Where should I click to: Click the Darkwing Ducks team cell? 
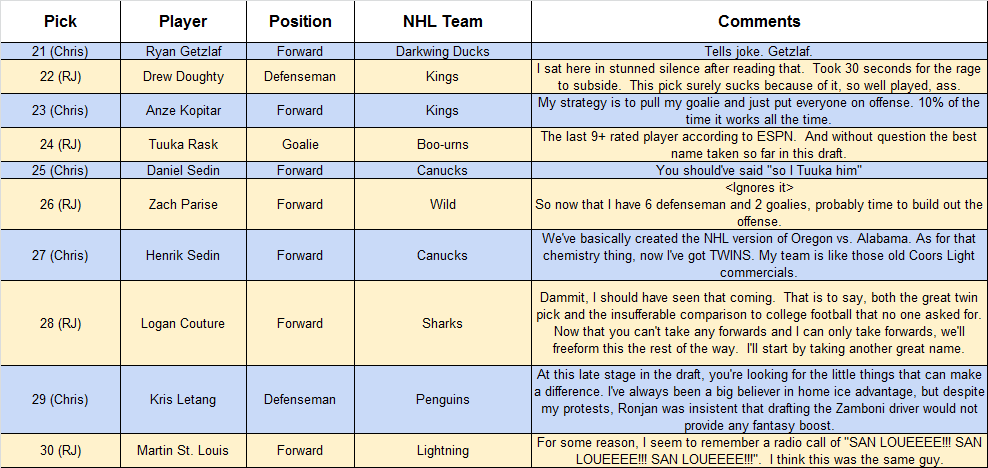pyautogui.click(x=442, y=52)
